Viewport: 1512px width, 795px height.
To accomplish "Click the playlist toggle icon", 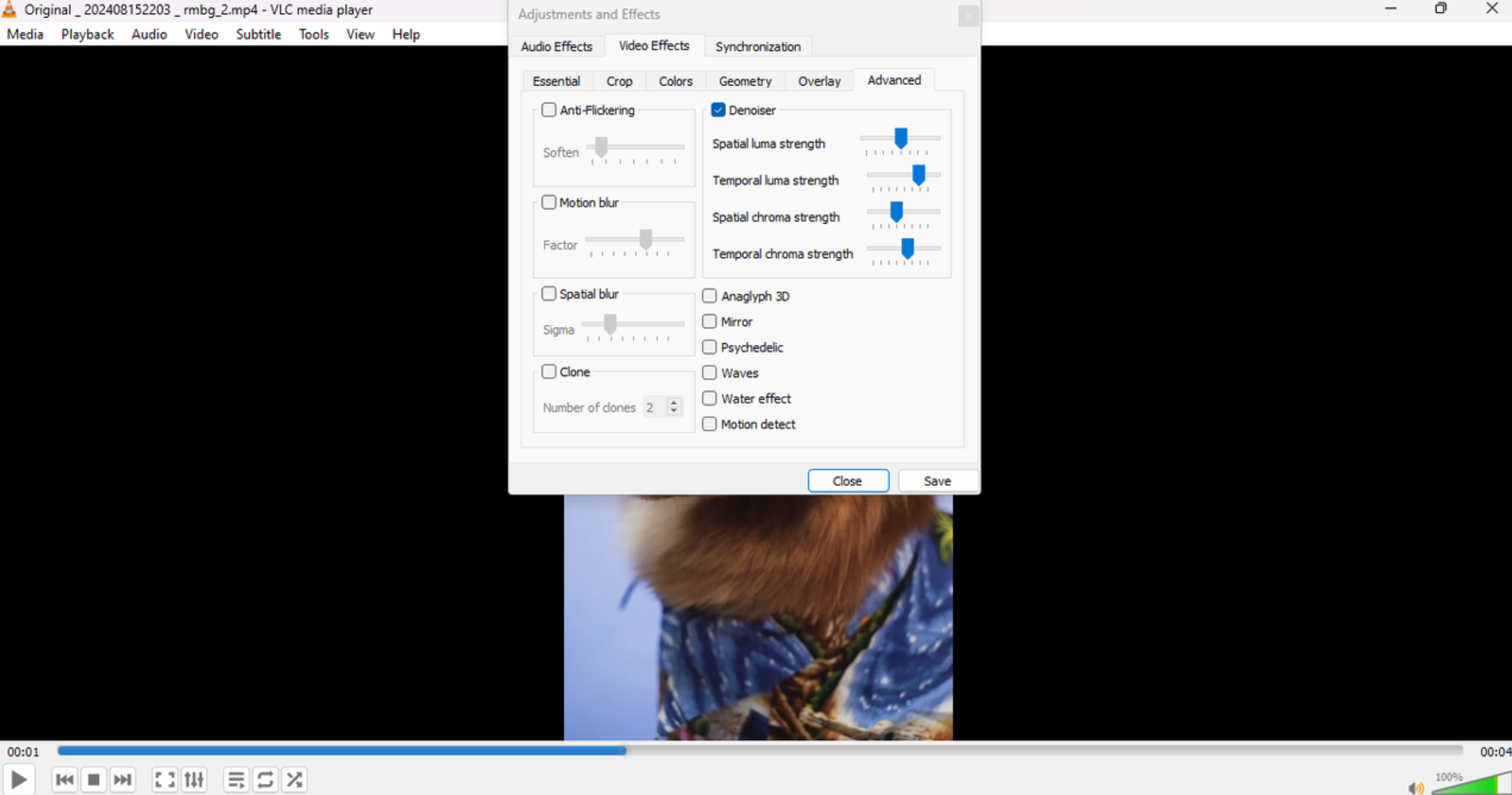I will [x=236, y=779].
